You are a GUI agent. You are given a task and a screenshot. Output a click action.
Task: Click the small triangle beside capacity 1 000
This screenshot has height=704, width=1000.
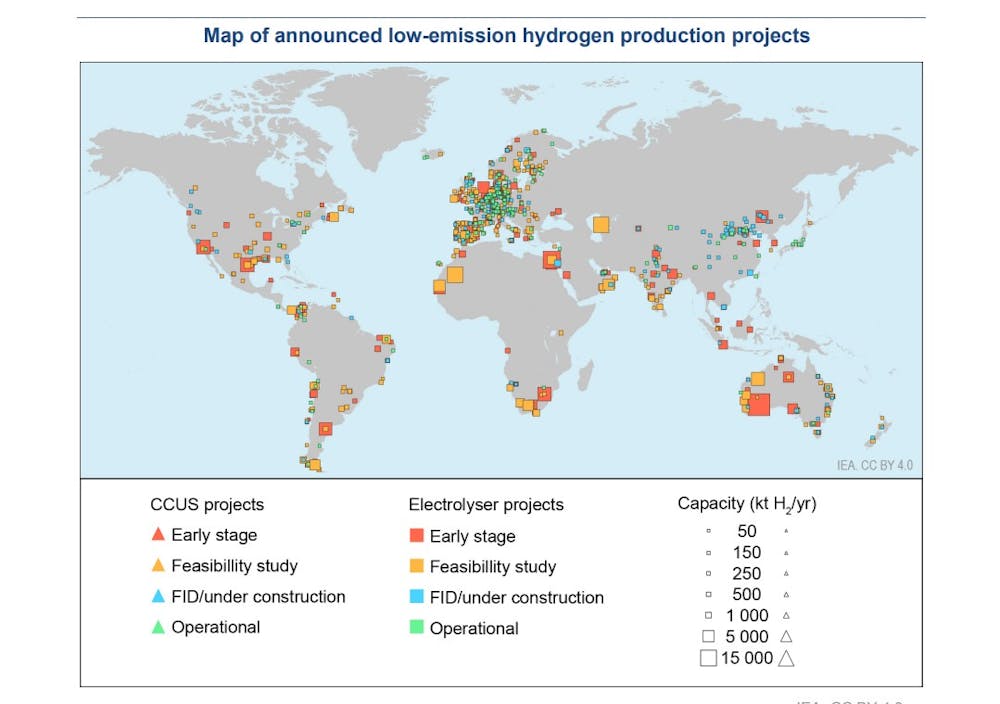pos(786,615)
